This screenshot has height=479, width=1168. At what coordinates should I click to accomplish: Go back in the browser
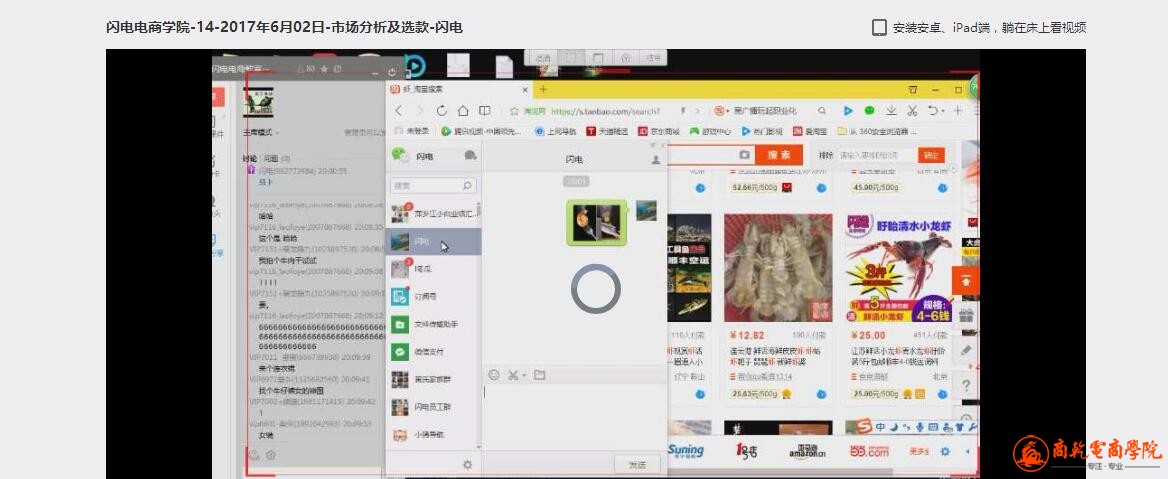coord(399,110)
